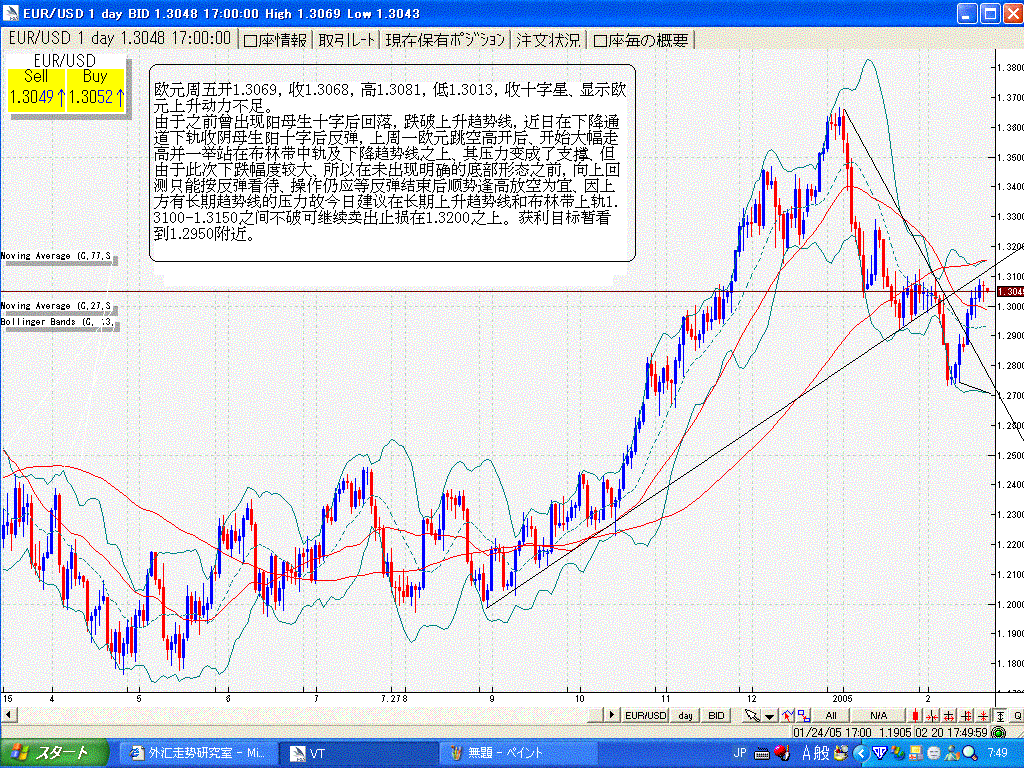Screen dimensions: 1024x768
Task: Click the IME paint palette tools icon
Action: (x=841, y=752)
